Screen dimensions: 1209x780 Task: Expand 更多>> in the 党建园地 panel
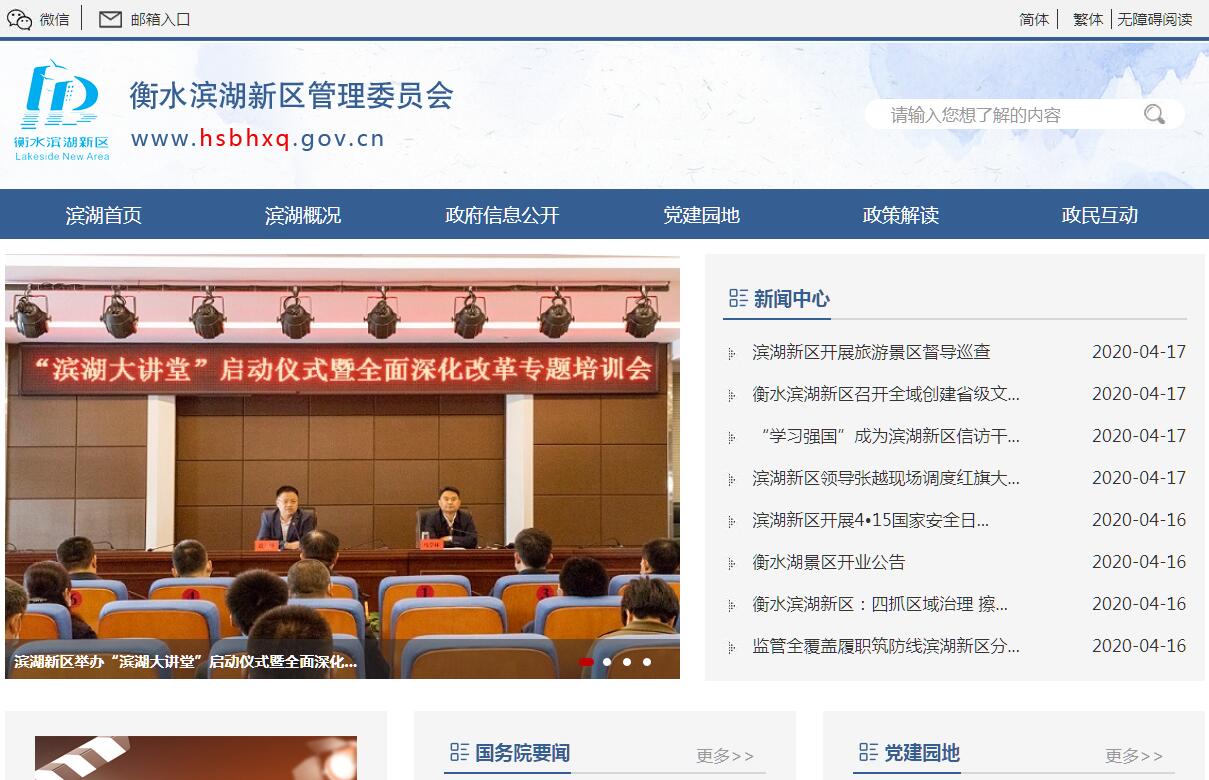click(1134, 756)
